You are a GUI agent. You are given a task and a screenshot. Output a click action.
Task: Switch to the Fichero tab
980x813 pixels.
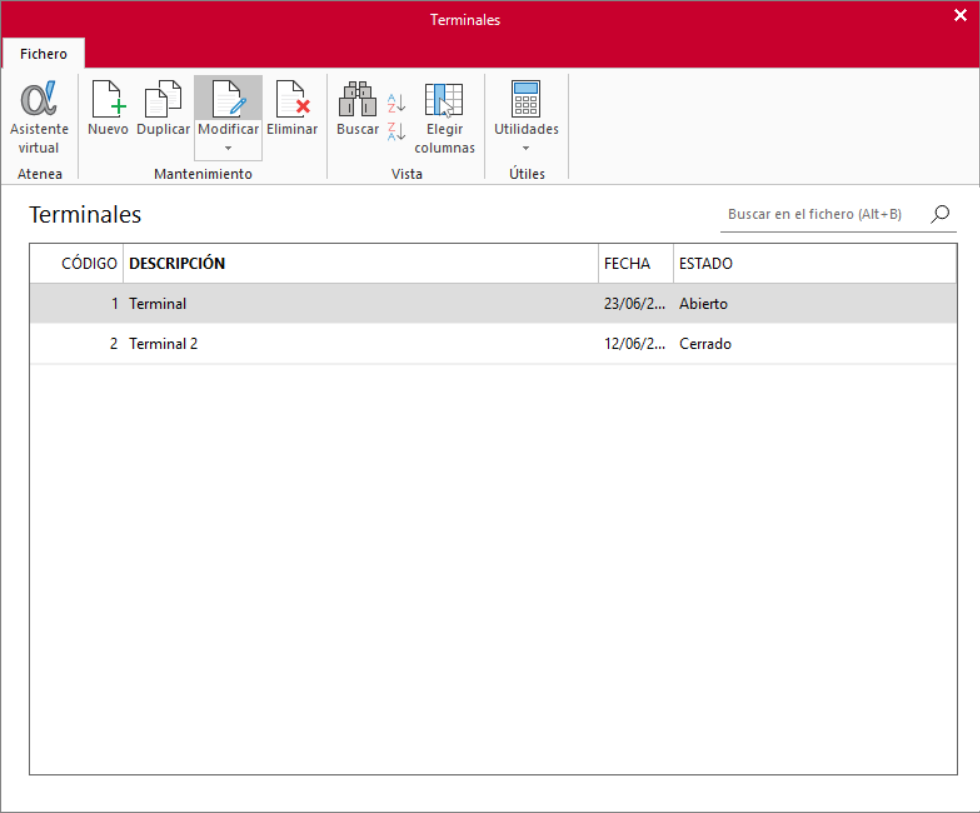(43, 54)
